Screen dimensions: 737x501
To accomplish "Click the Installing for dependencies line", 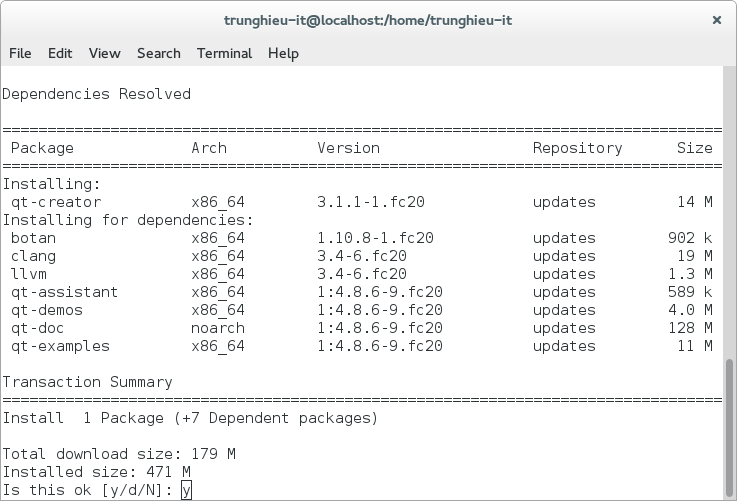I will (x=128, y=220).
